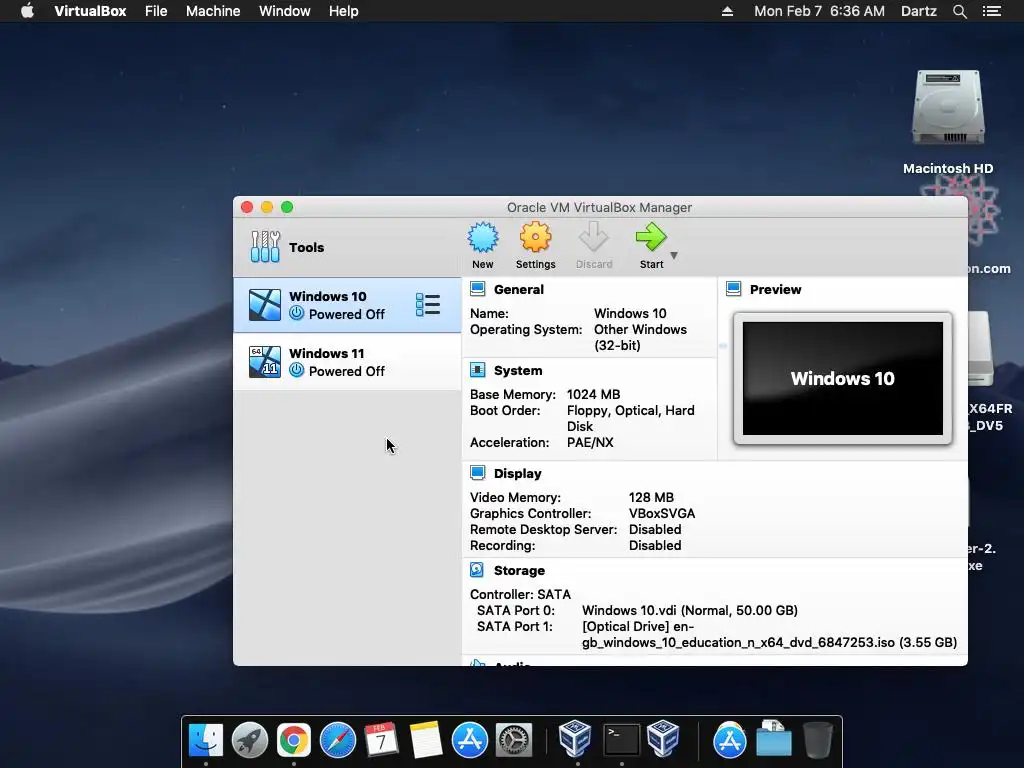Click the Windows 11 VM logo icon
1024x768 pixels.
[265, 362]
